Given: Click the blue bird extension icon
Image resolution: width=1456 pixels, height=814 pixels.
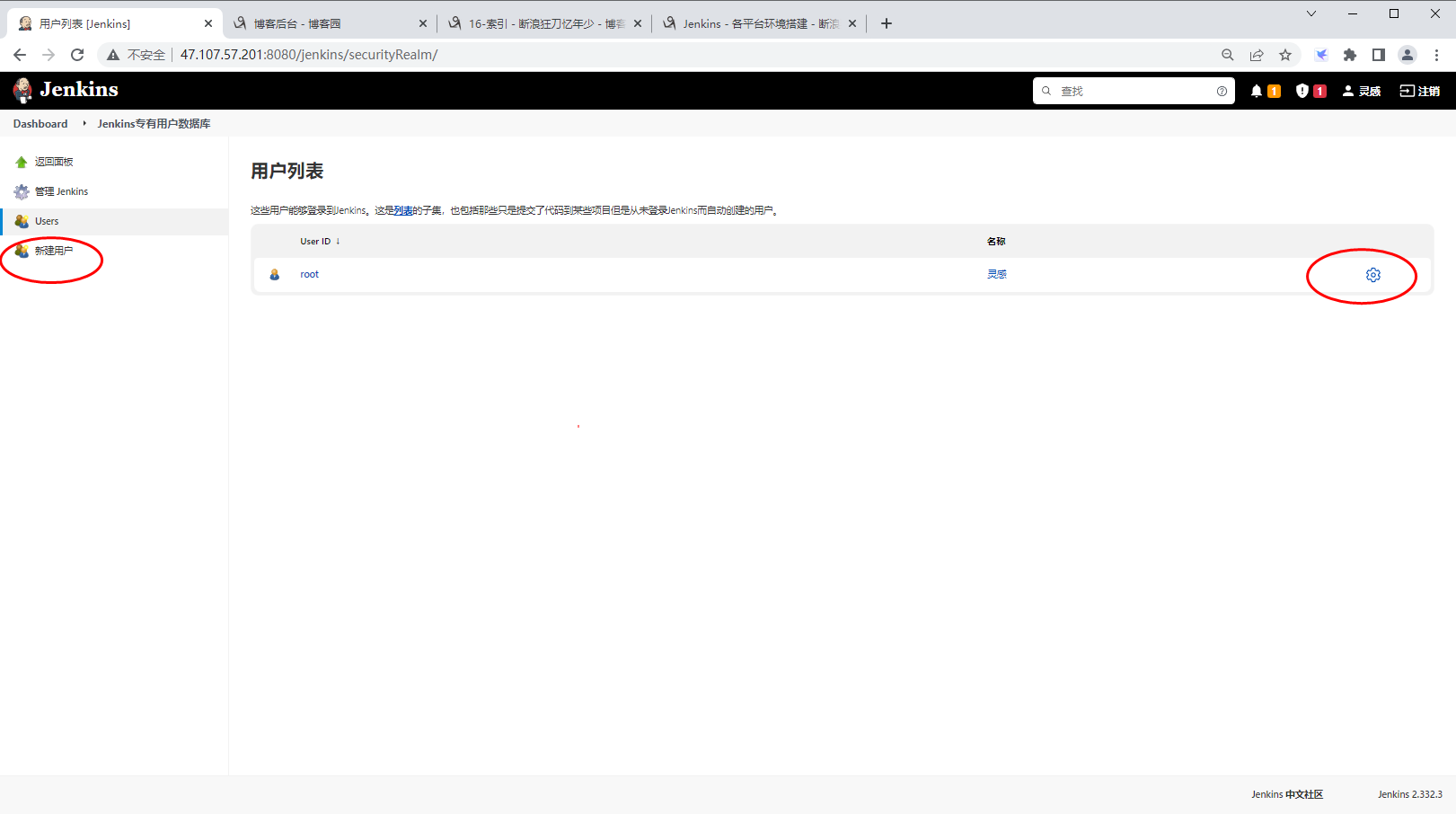Looking at the screenshot, I should coord(1321,55).
